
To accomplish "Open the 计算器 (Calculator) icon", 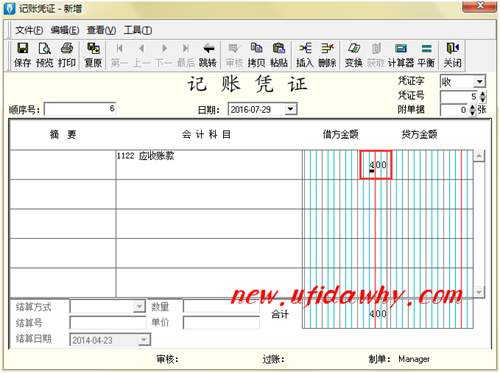I will point(401,55).
